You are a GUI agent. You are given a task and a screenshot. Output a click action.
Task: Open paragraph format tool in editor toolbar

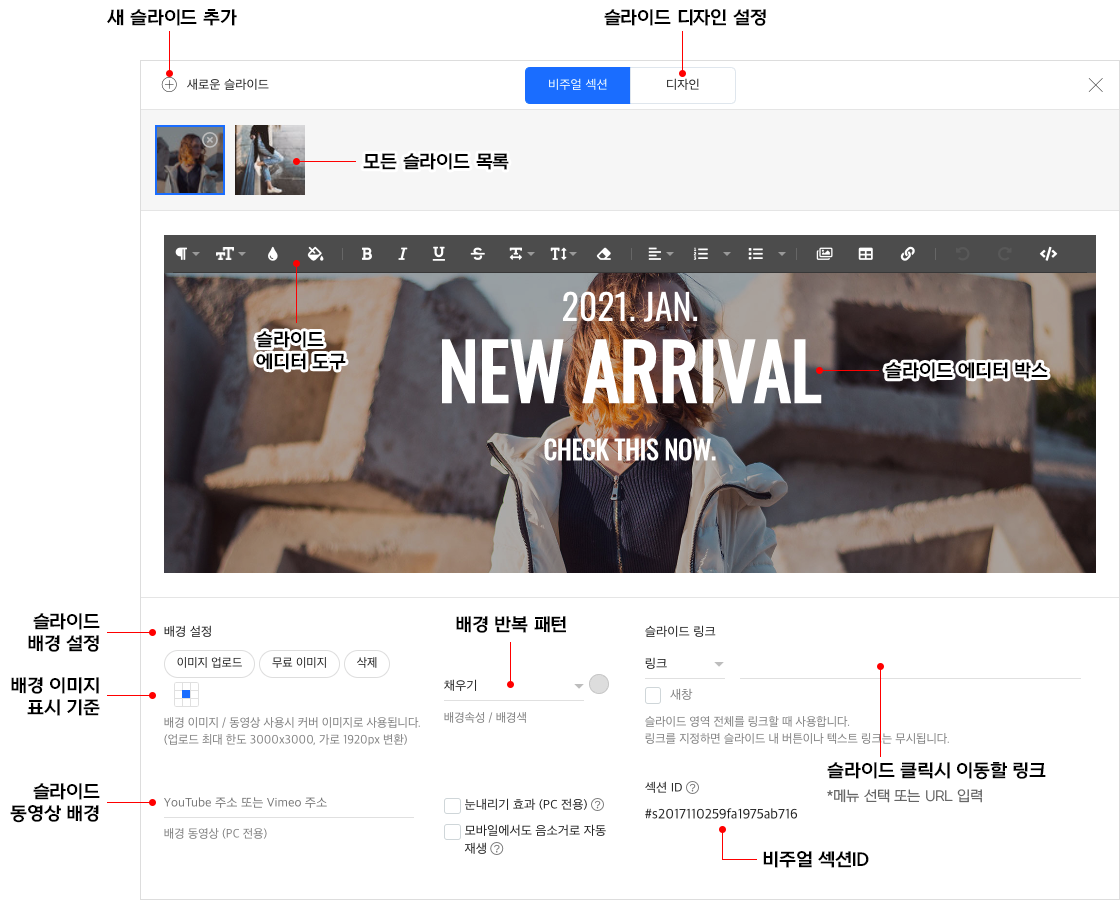187,254
